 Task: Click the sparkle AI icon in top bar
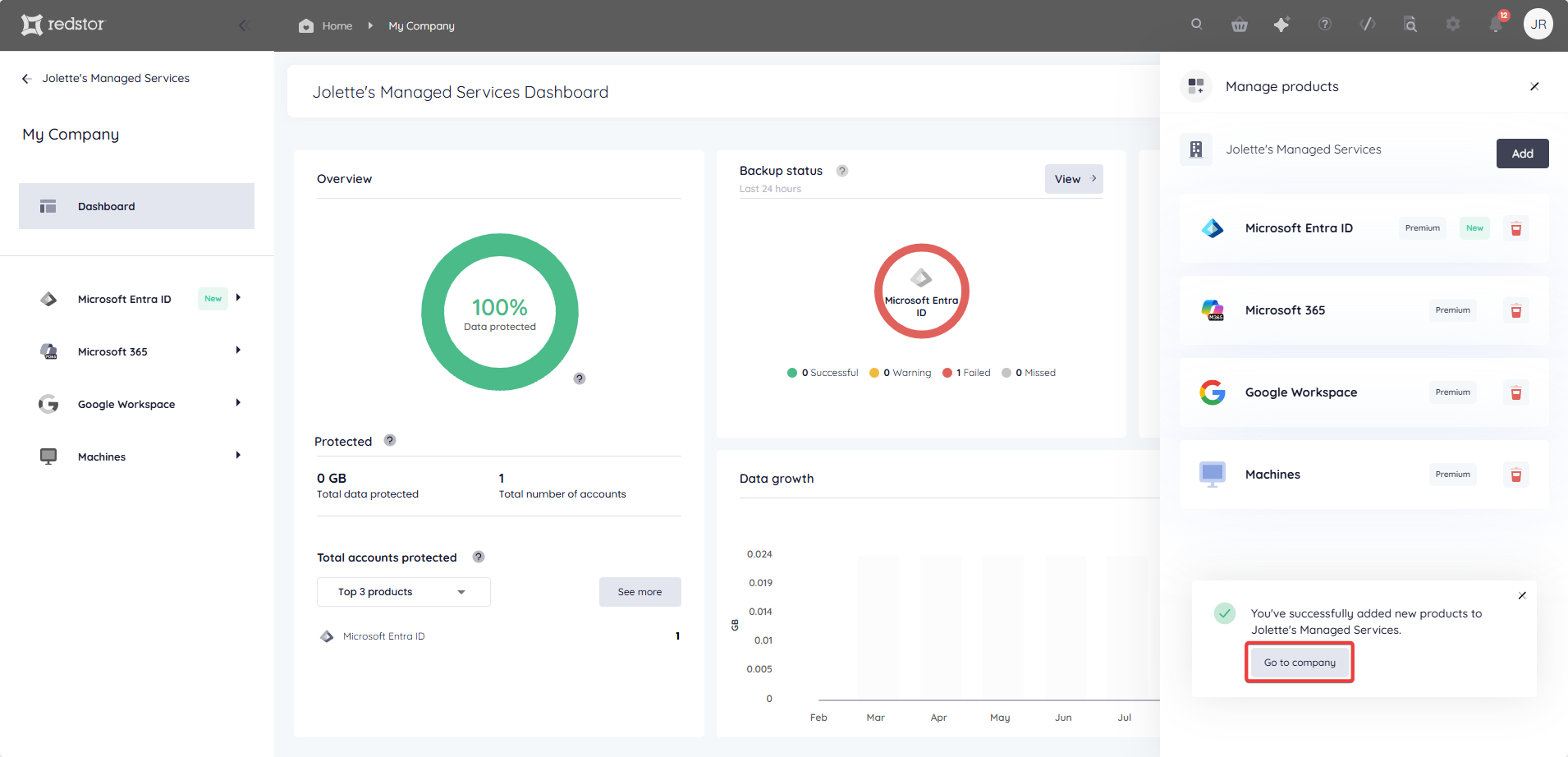[x=1281, y=25]
